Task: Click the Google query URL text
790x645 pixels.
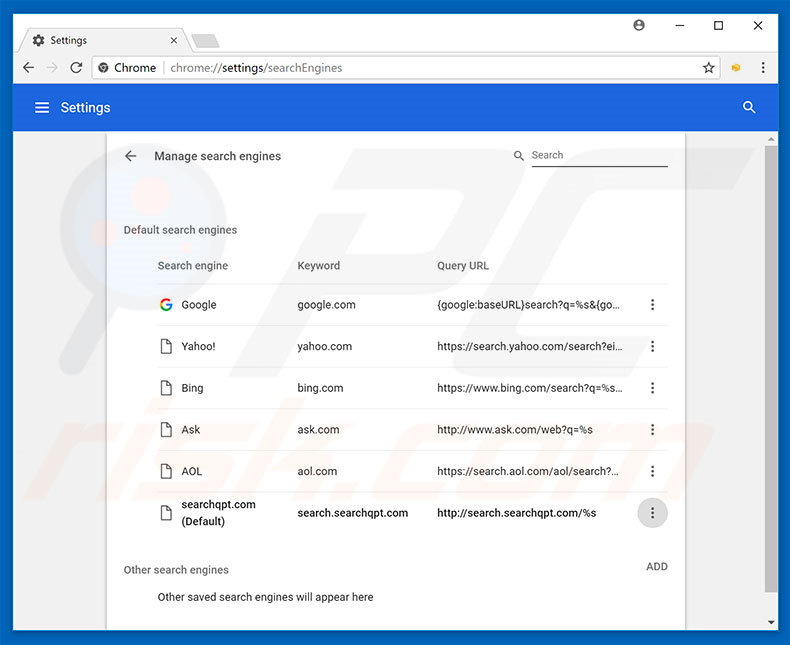Action: pos(529,305)
